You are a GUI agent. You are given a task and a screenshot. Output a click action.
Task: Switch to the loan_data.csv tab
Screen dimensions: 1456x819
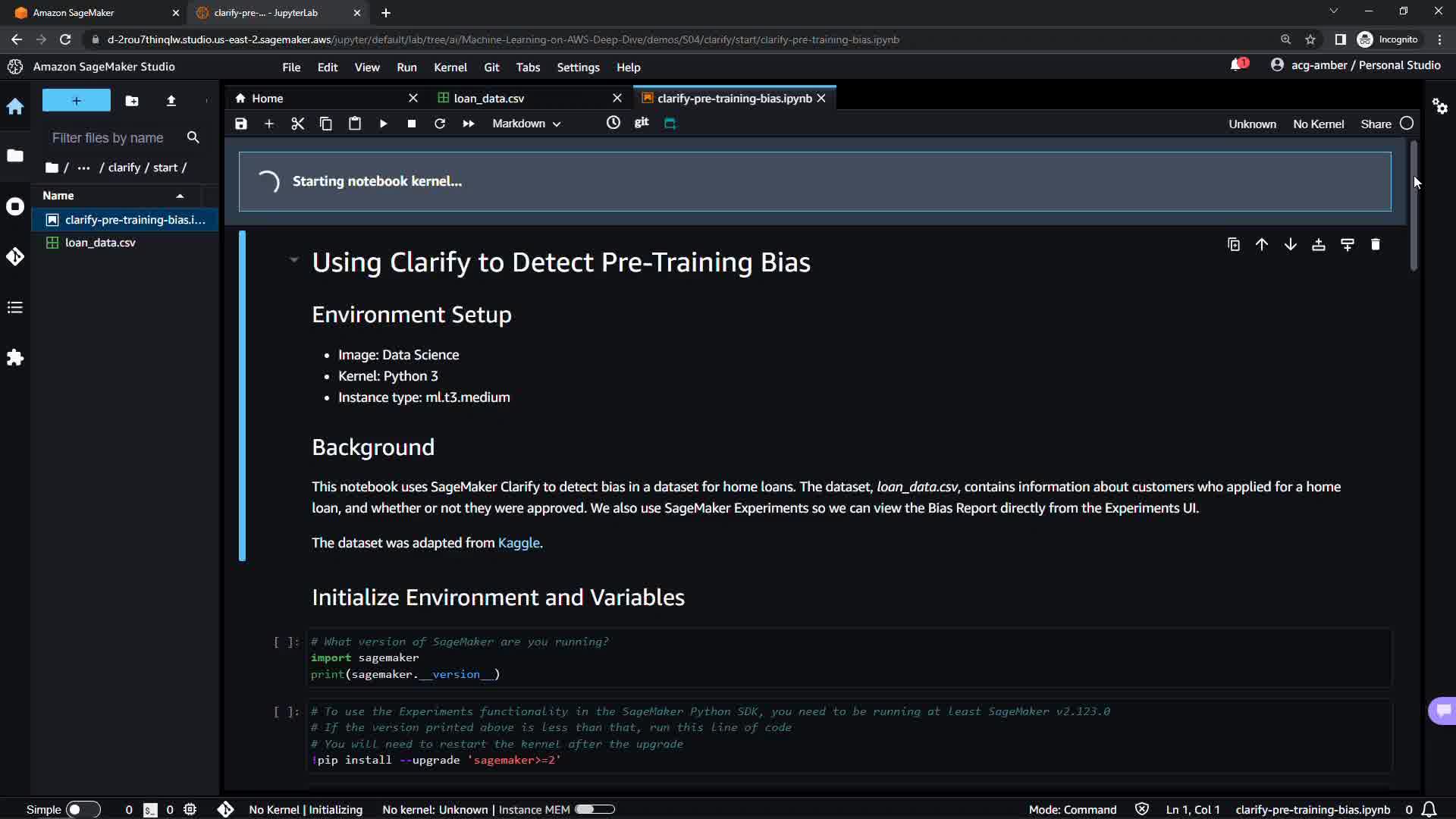[x=489, y=99]
